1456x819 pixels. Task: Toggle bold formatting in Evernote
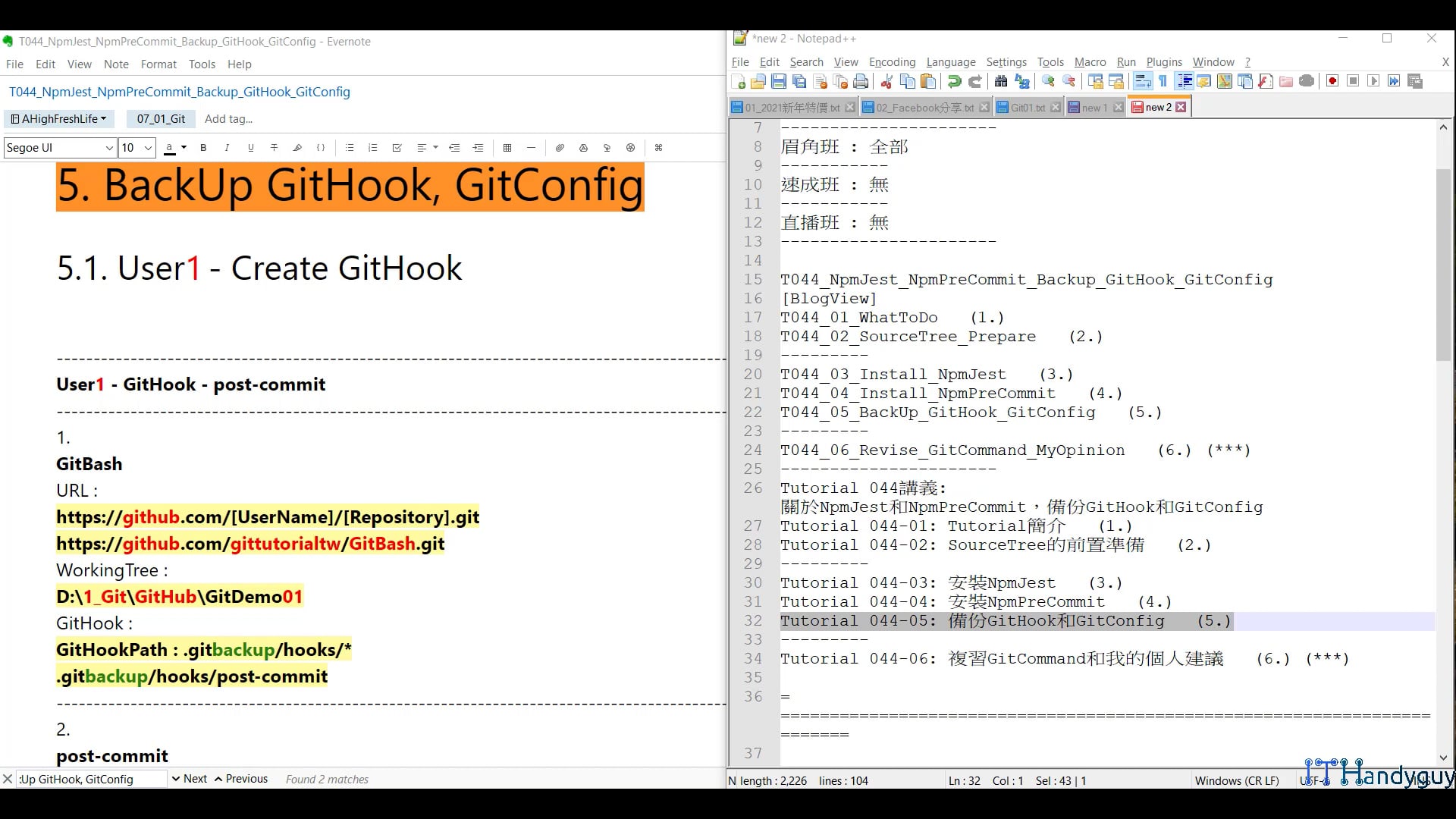click(x=202, y=147)
